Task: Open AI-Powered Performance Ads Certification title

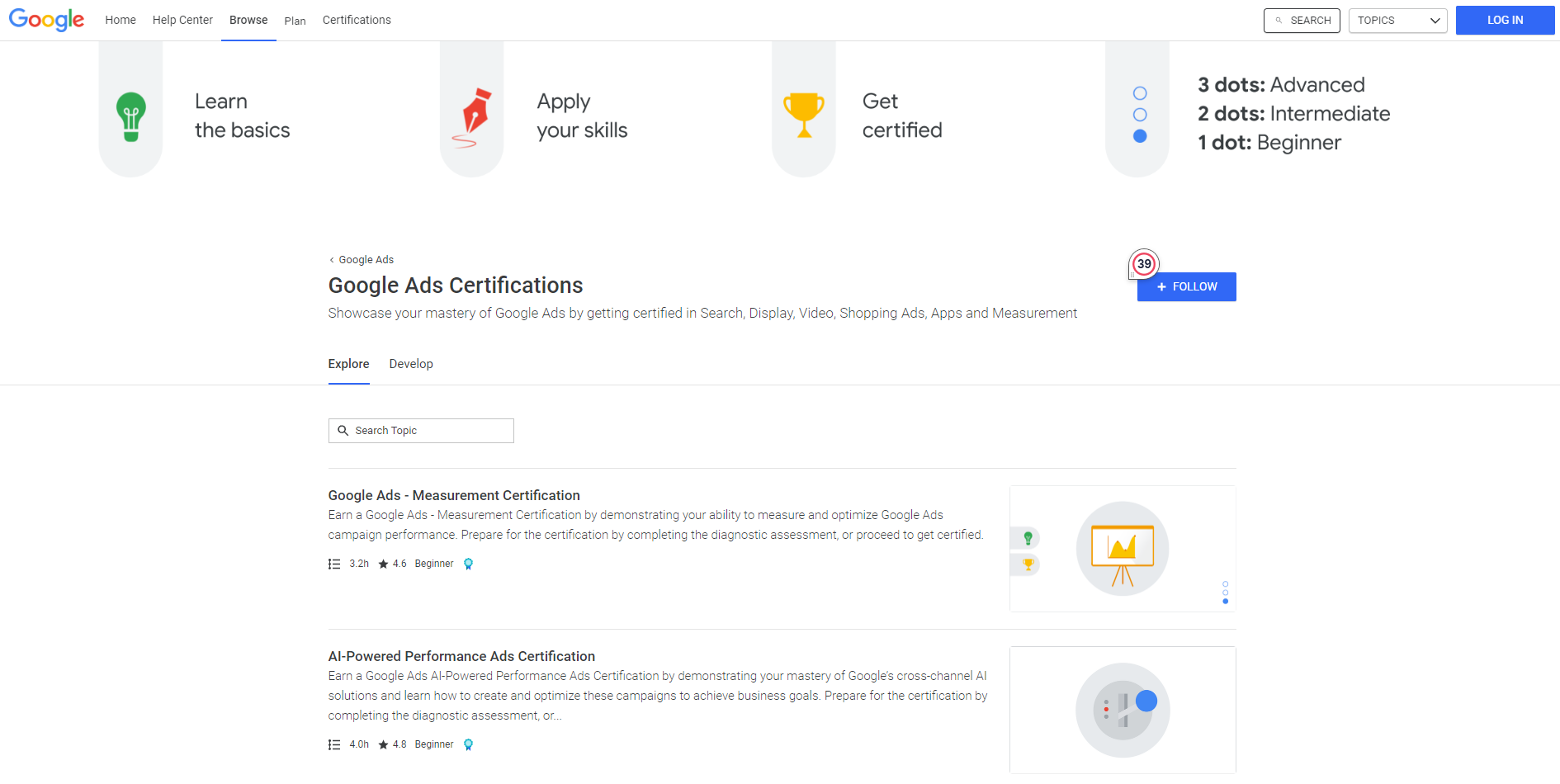Action: (x=461, y=656)
